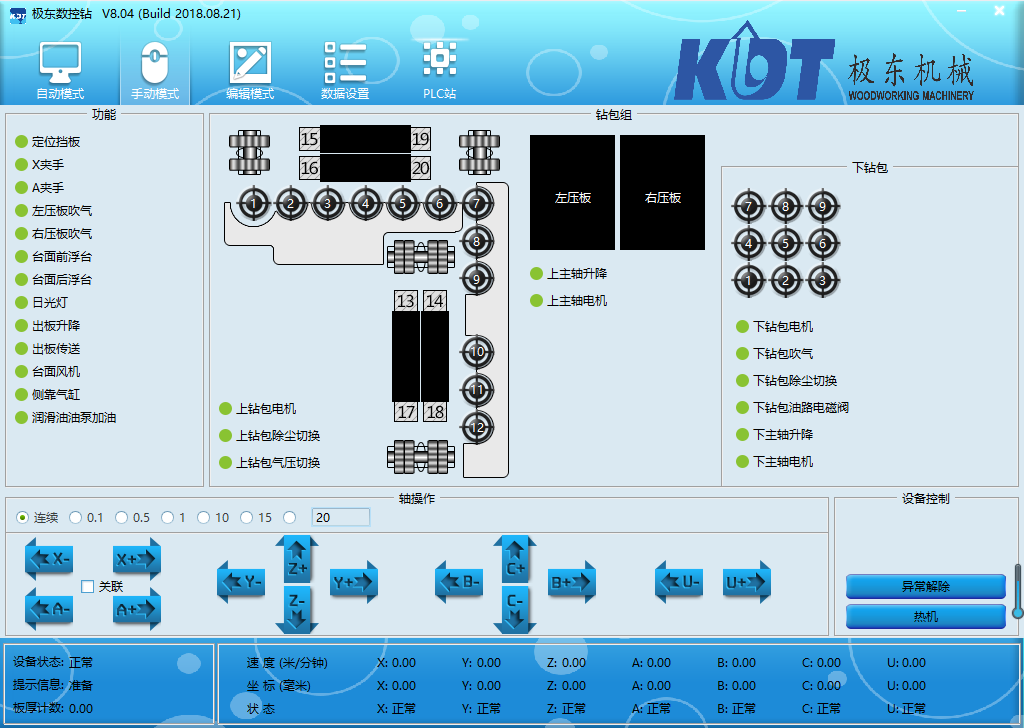Click the X- axis jog arrow
The width and height of the screenshot is (1024, 728).
[x=49, y=559]
